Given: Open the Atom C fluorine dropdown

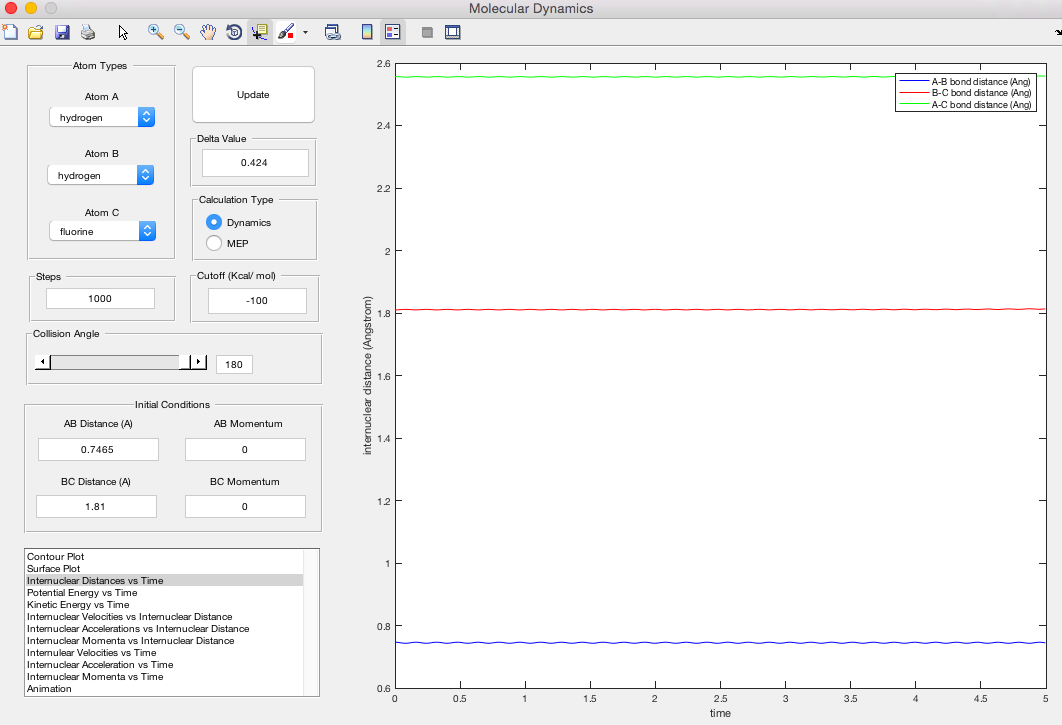Looking at the screenshot, I should point(102,231).
